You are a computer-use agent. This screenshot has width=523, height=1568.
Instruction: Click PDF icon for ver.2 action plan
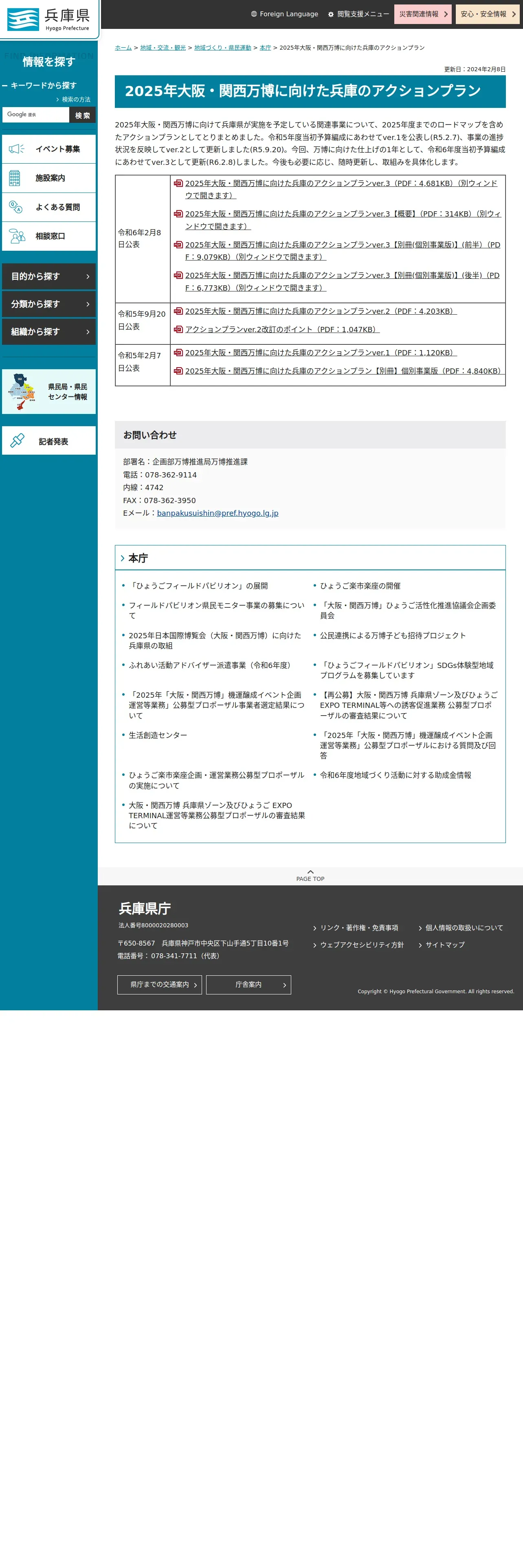click(178, 311)
